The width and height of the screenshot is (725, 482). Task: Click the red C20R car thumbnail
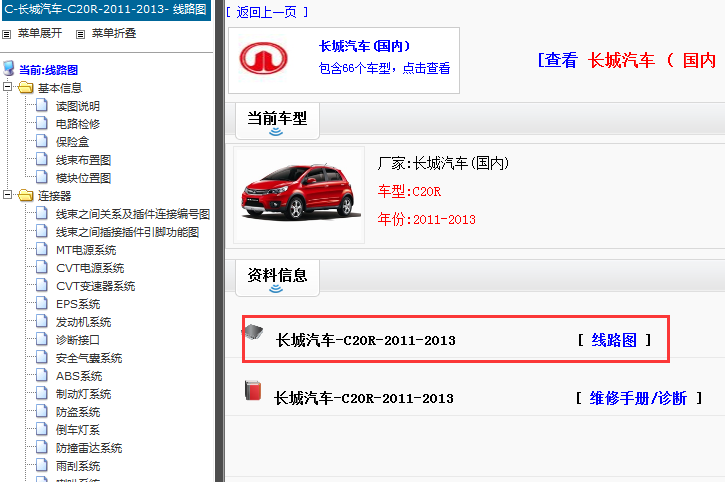pos(299,195)
